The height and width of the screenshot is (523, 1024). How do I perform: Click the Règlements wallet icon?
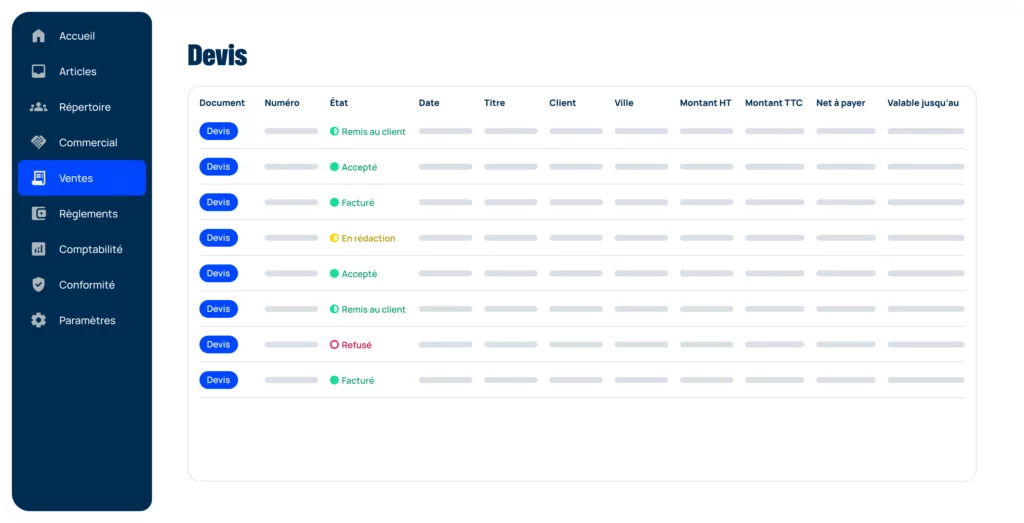click(x=39, y=214)
